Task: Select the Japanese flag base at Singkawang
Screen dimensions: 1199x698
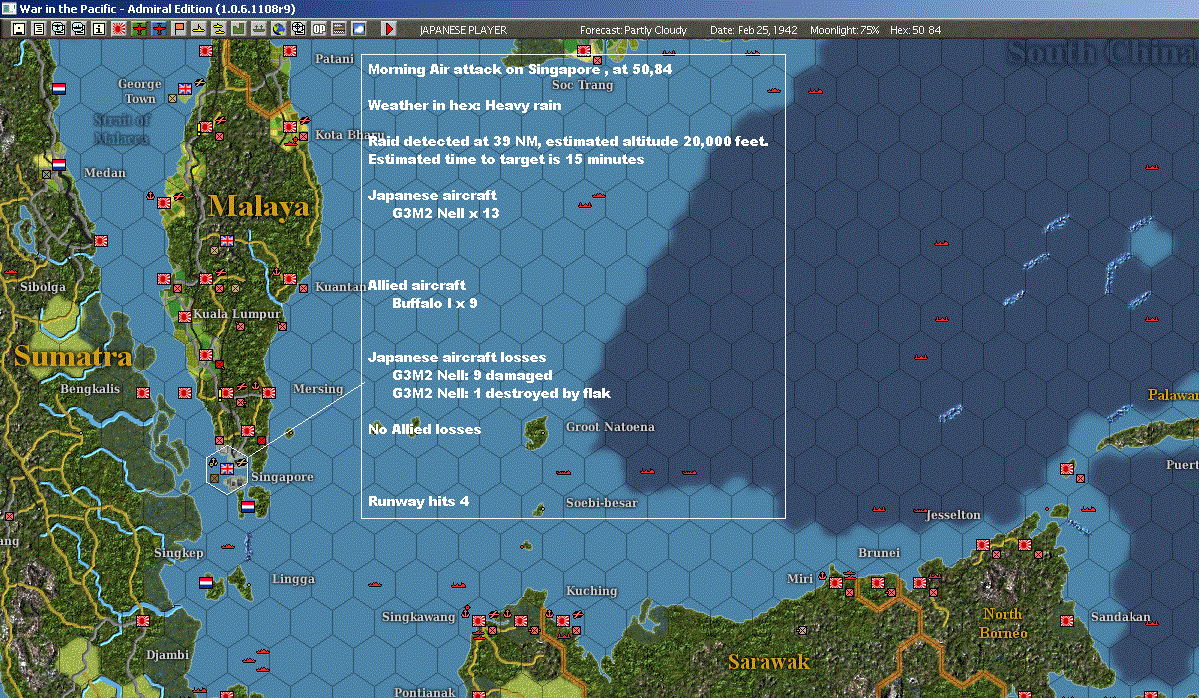Action: tap(479, 621)
